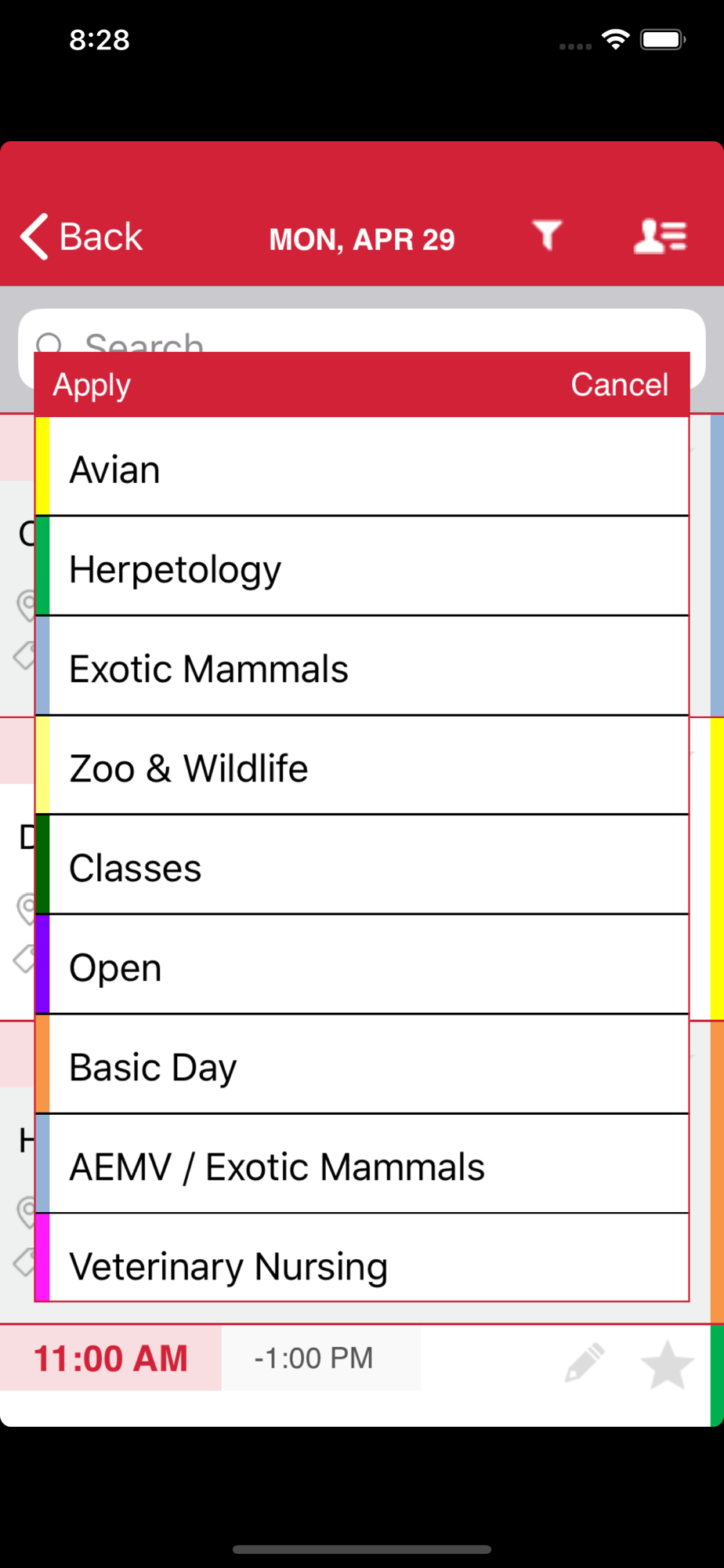Open the attendee list icon
The height and width of the screenshot is (1568, 724).
661,236
